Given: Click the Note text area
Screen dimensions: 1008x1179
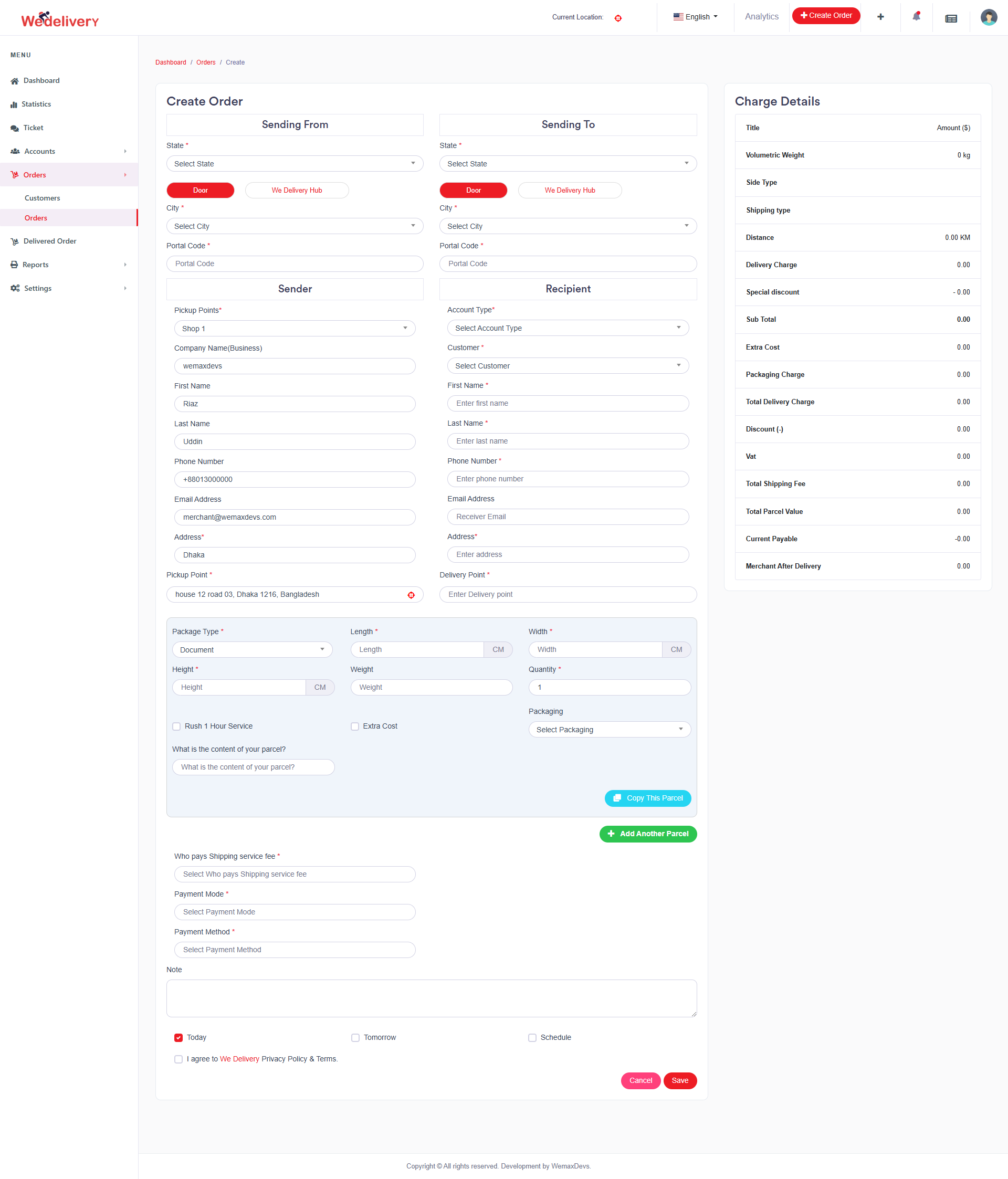Looking at the screenshot, I should click(x=431, y=998).
